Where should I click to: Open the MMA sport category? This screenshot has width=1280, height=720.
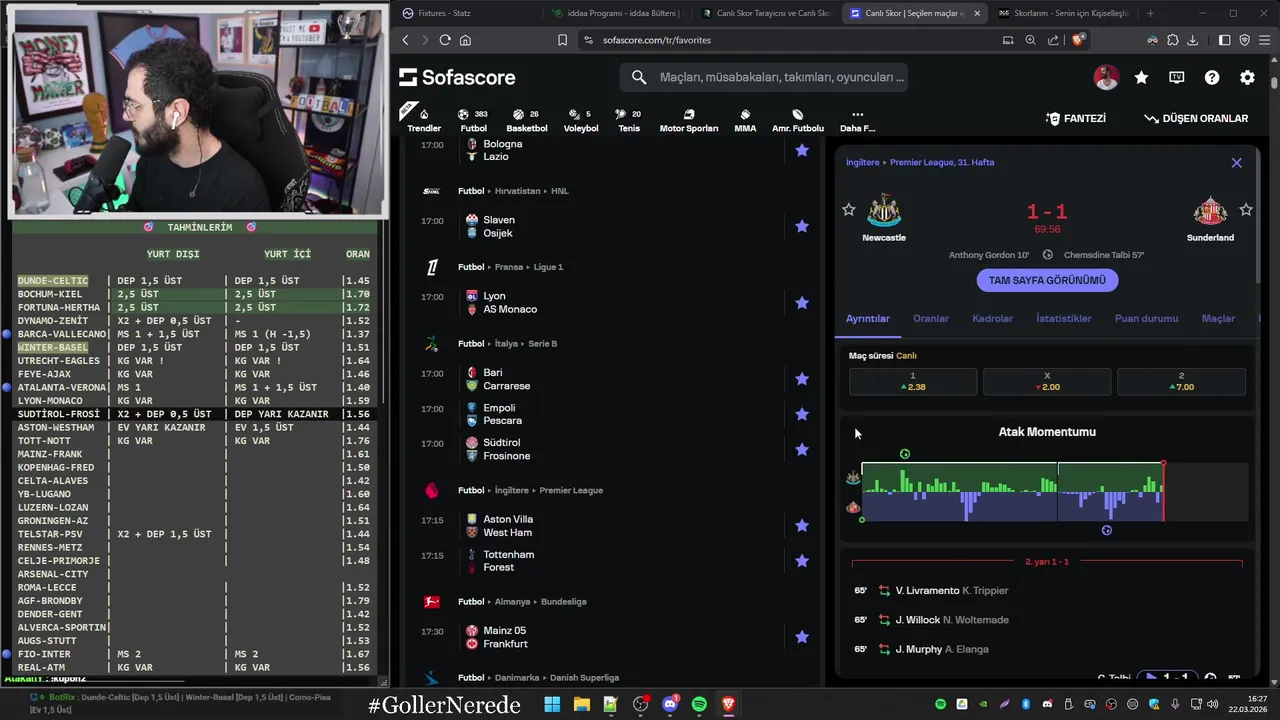point(745,120)
